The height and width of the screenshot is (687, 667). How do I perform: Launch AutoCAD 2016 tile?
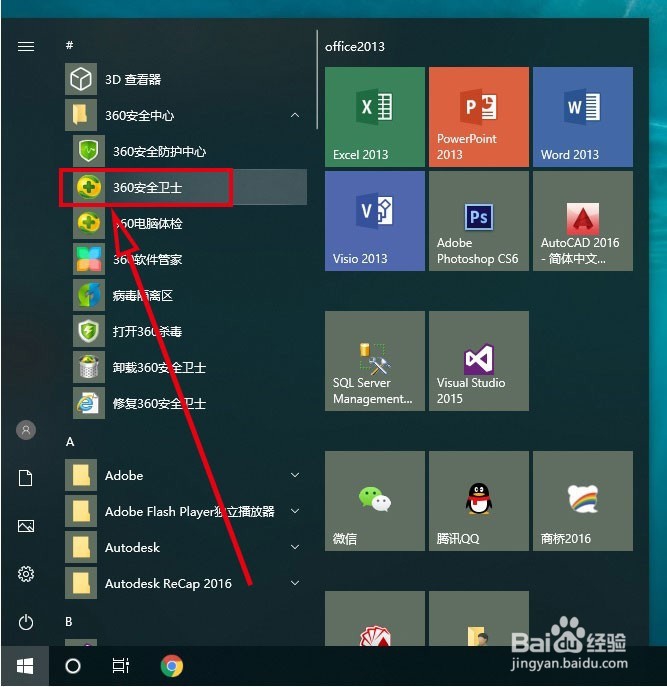[582, 221]
